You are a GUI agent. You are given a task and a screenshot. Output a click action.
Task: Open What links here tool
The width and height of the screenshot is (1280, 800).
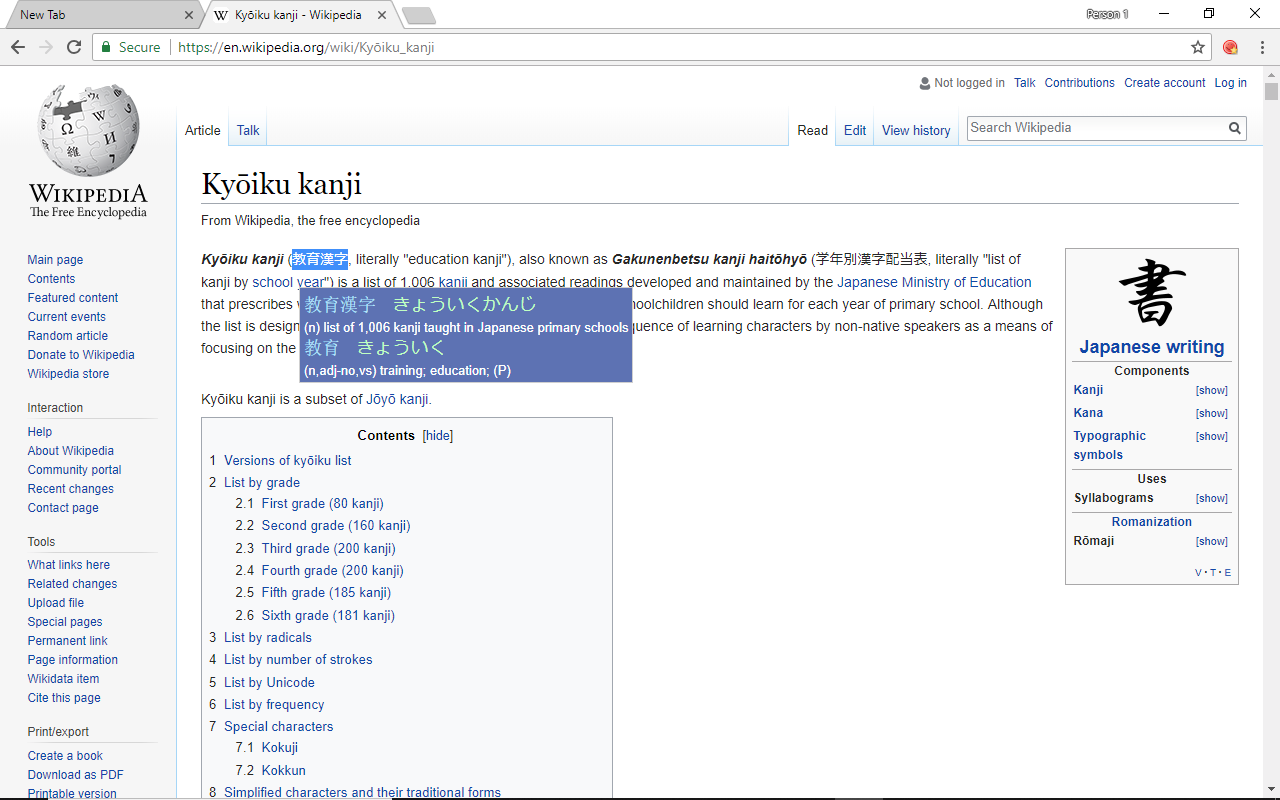pos(69,565)
